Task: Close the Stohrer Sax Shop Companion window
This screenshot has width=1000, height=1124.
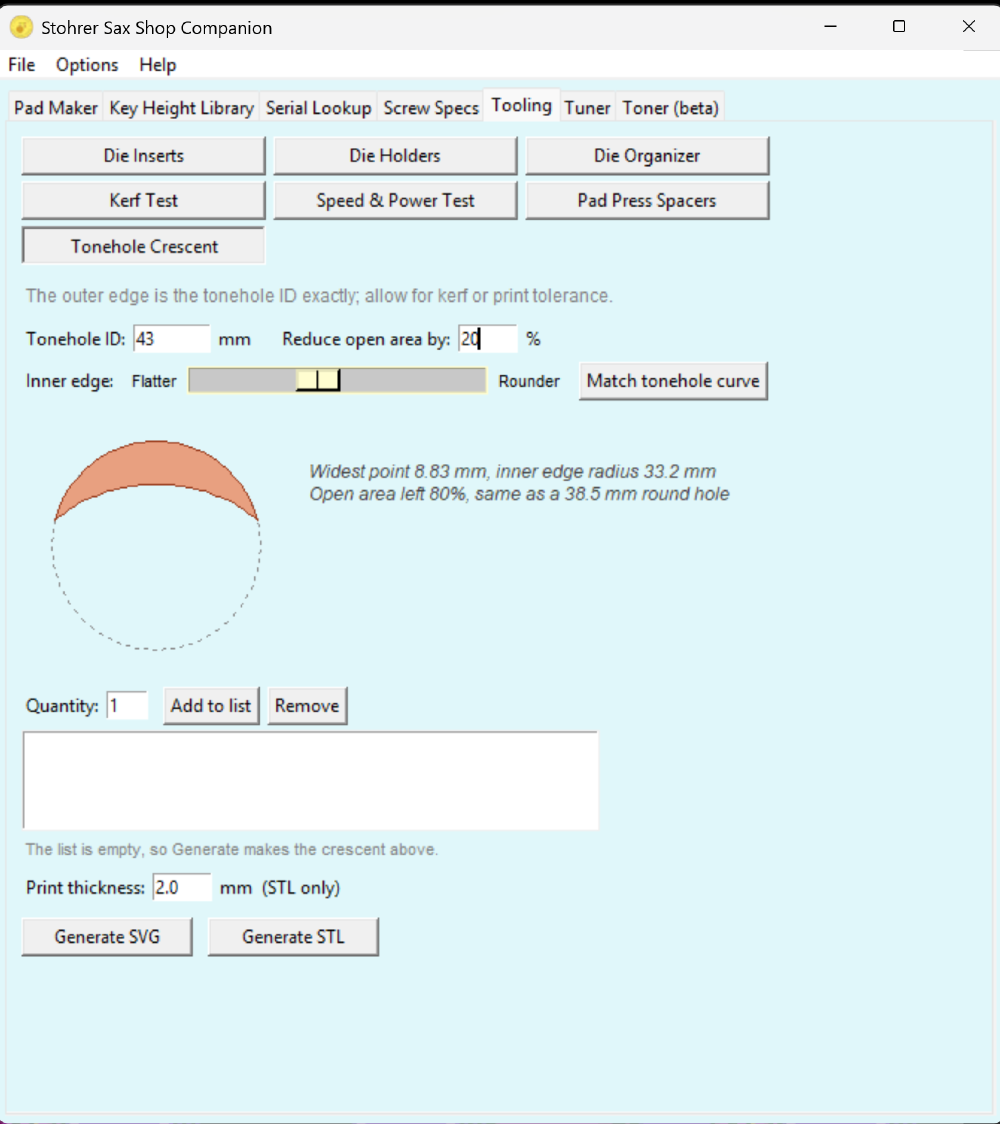Action: coord(968,27)
